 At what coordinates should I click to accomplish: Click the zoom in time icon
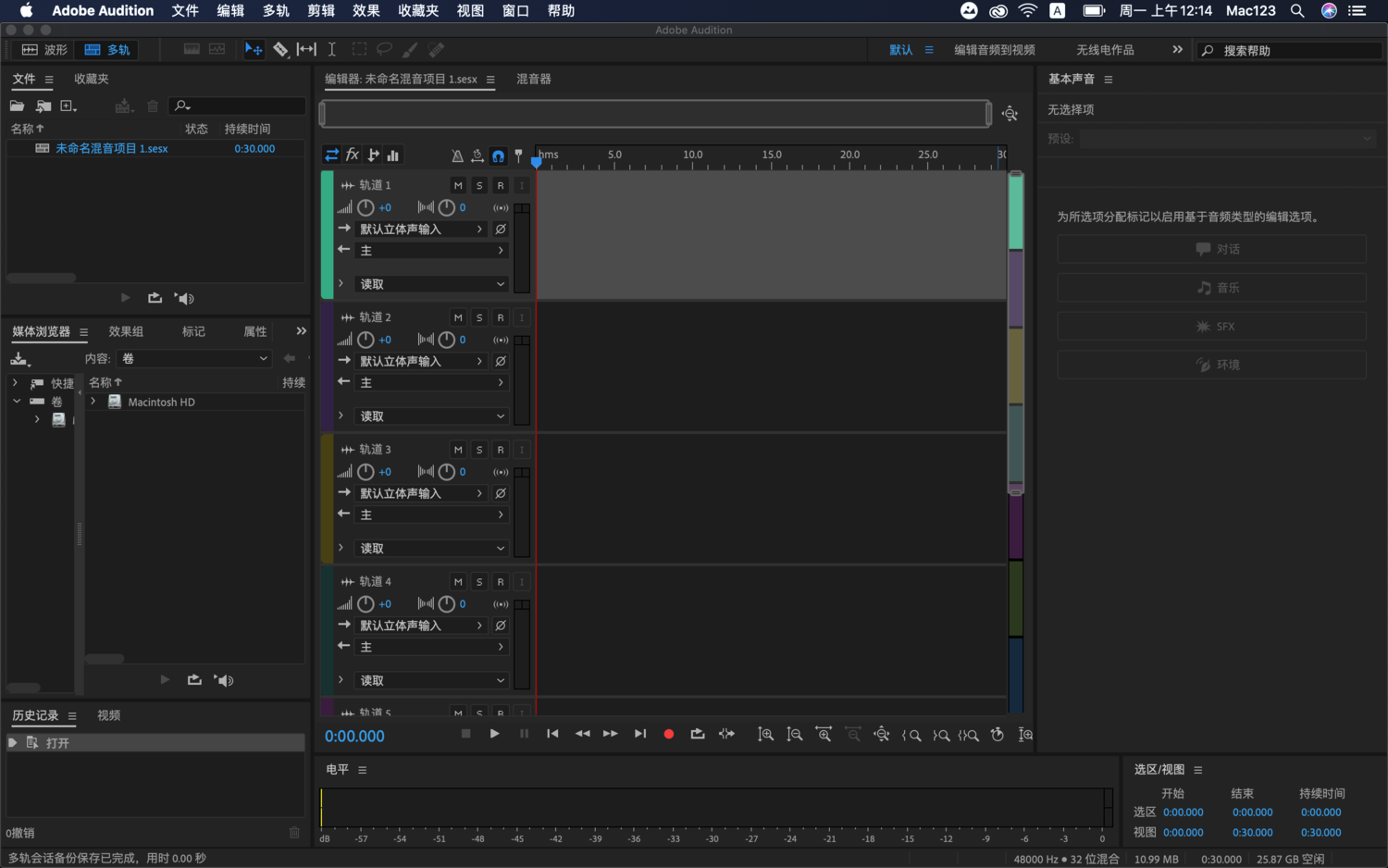824,734
